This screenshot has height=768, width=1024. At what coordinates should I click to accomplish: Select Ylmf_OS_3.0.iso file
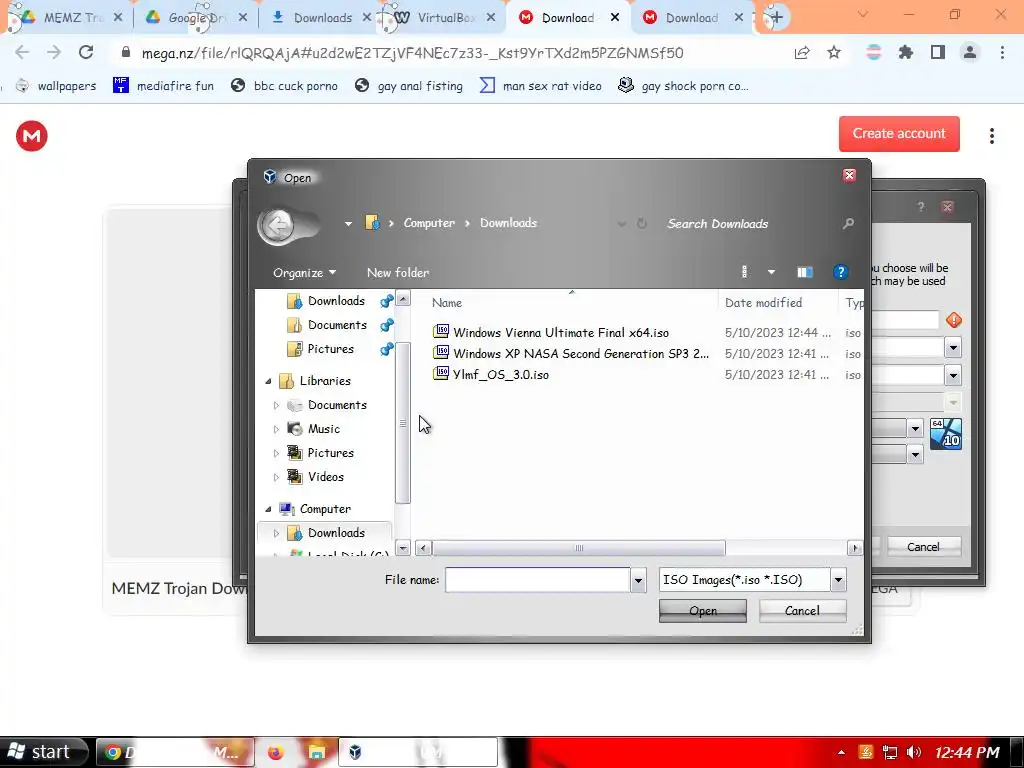click(501, 374)
